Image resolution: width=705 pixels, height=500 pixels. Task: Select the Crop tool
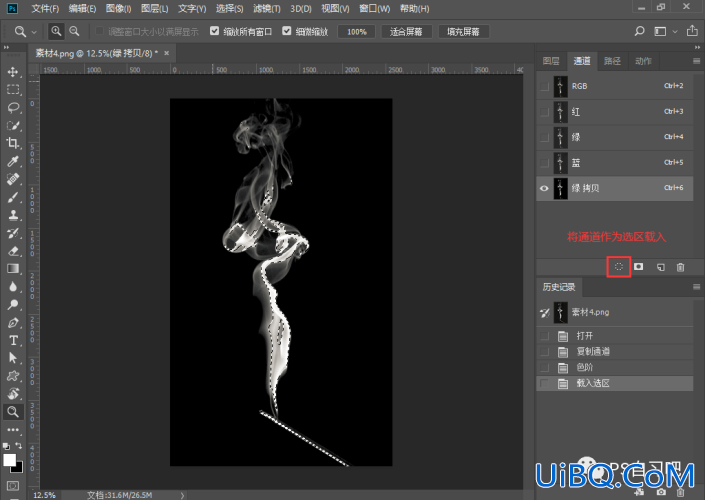coord(13,143)
